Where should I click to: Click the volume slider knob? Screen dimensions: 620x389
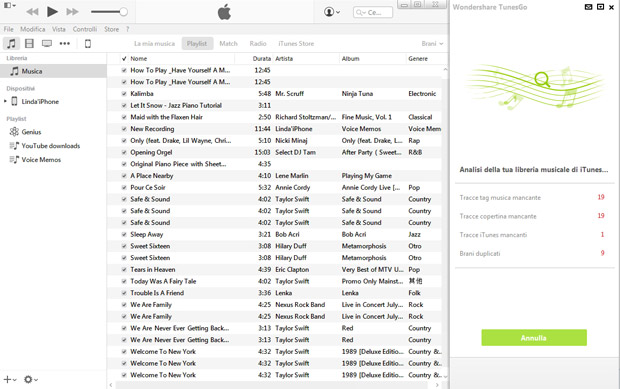click(x=123, y=12)
